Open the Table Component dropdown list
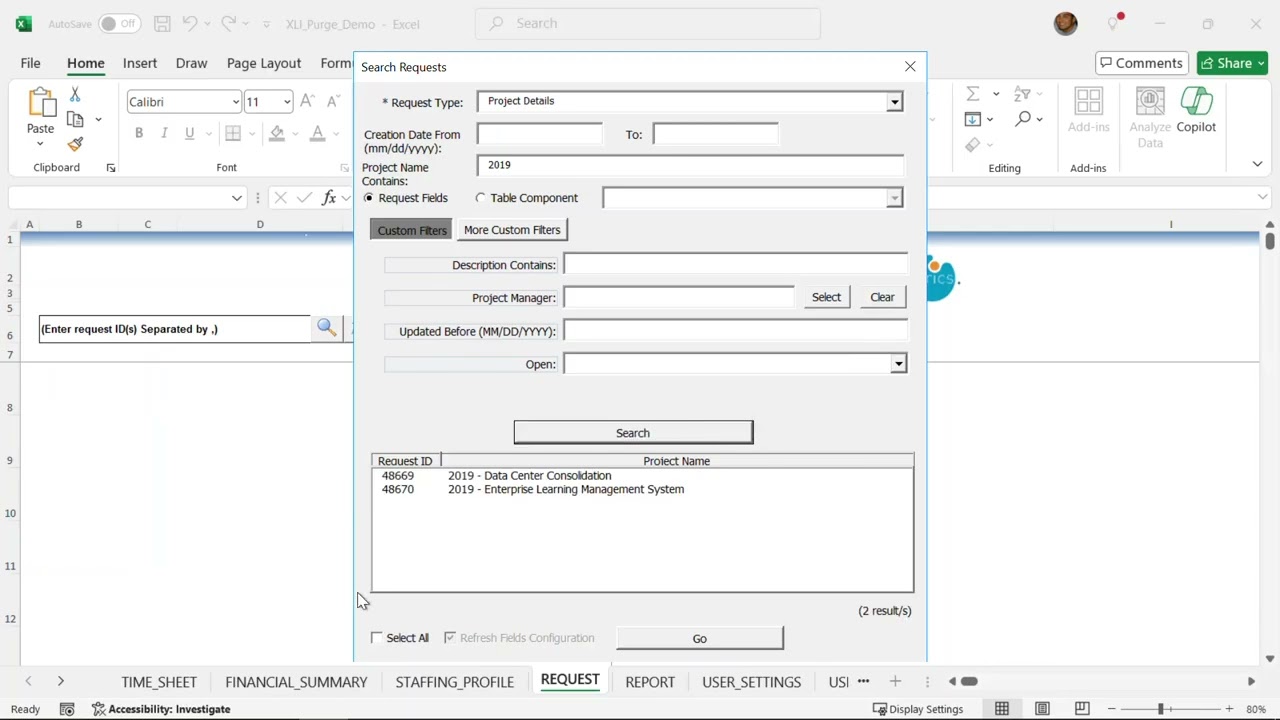Image resolution: width=1280 pixels, height=720 pixels. click(x=895, y=198)
